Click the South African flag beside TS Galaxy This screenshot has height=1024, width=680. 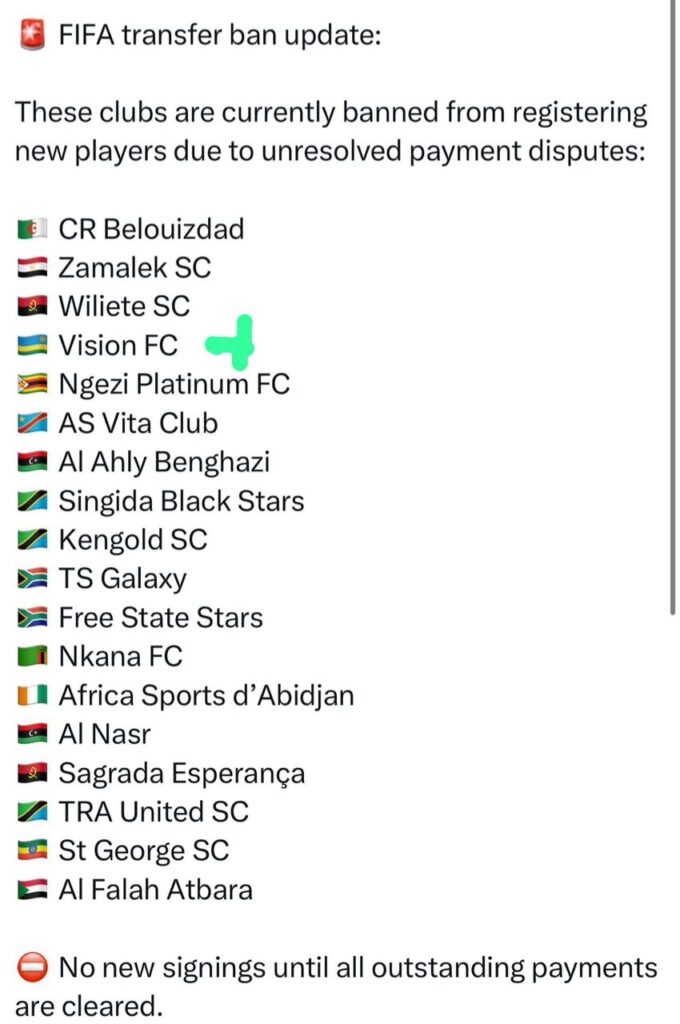pos(32,579)
